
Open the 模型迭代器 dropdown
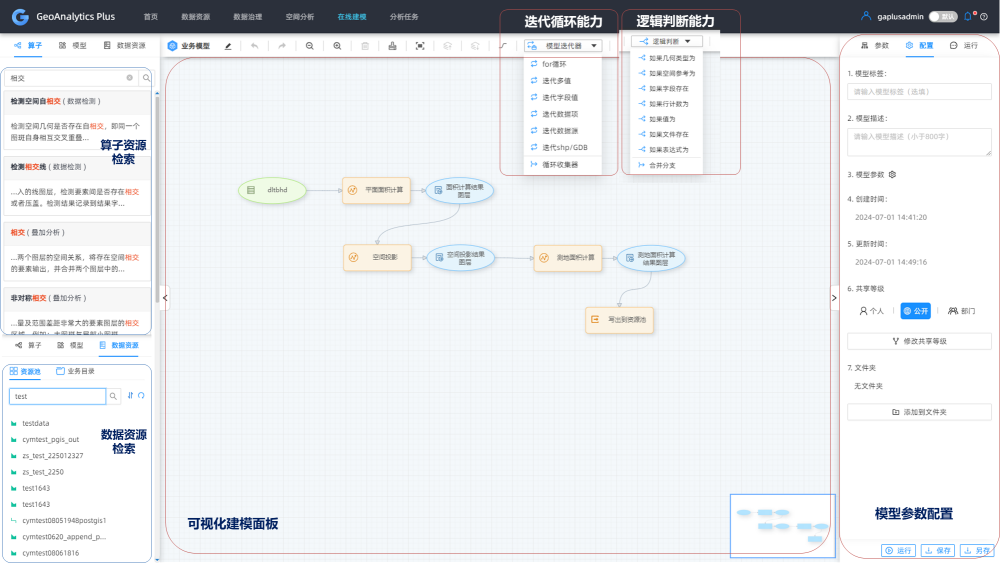coord(563,46)
